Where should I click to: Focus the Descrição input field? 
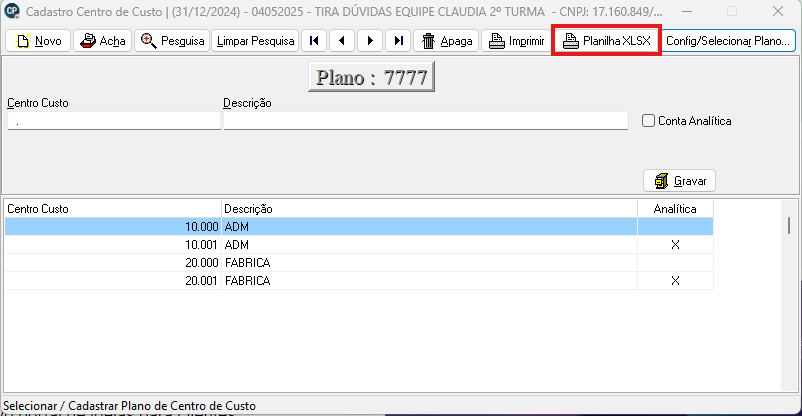click(426, 121)
